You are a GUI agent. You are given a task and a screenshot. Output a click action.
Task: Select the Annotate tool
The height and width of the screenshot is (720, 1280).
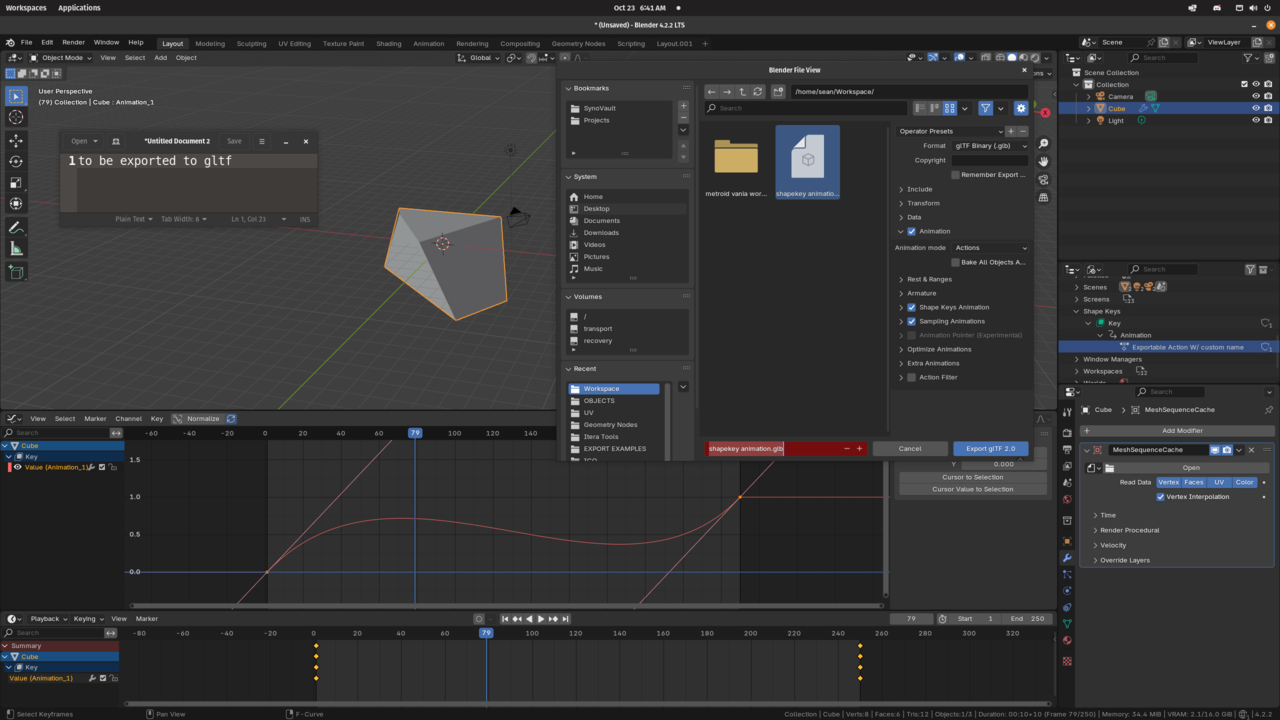16,228
